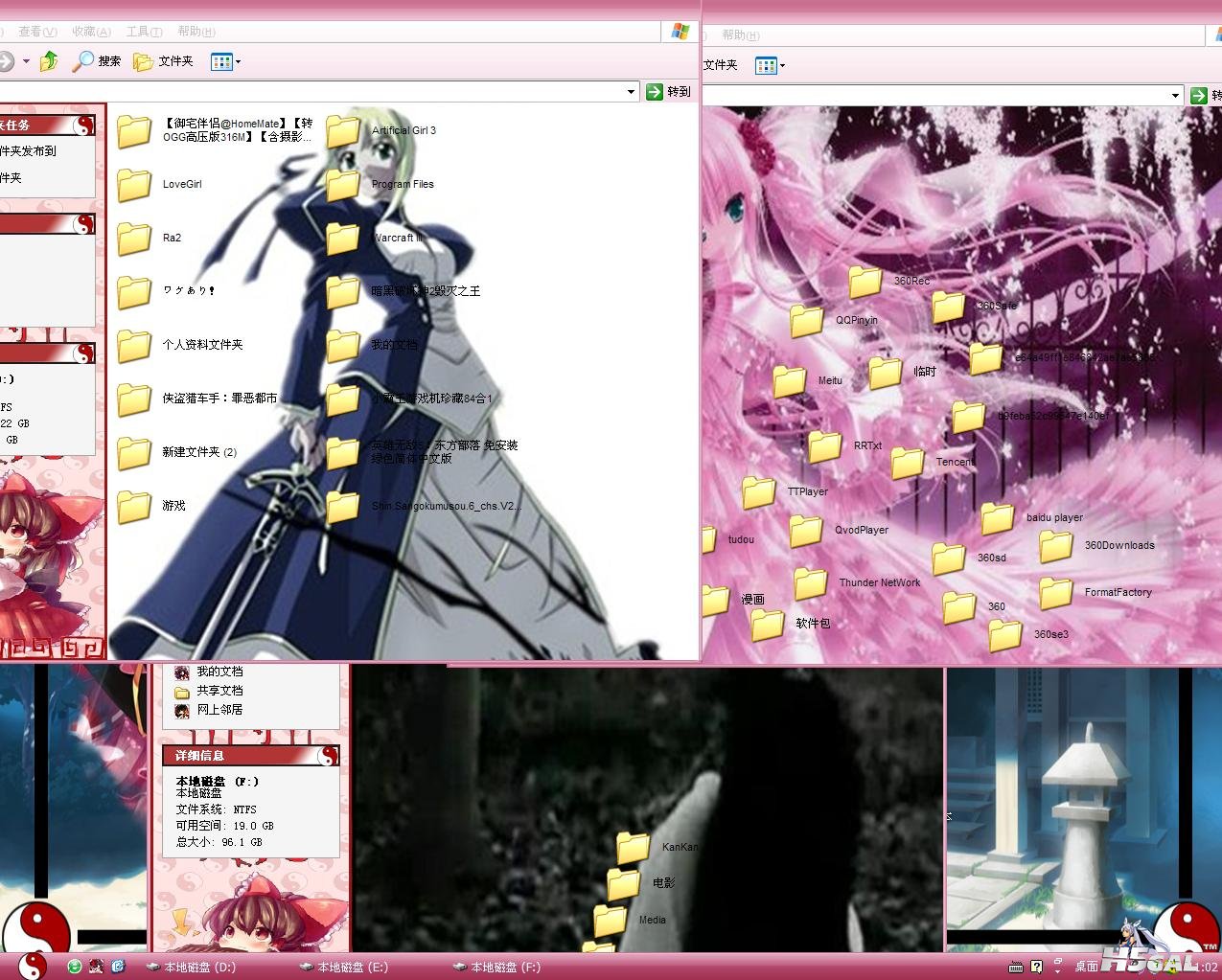Expand address bar dropdown in left window
Image resolution: width=1222 pixels, height=980 pixels.
[x=631, y=92]
